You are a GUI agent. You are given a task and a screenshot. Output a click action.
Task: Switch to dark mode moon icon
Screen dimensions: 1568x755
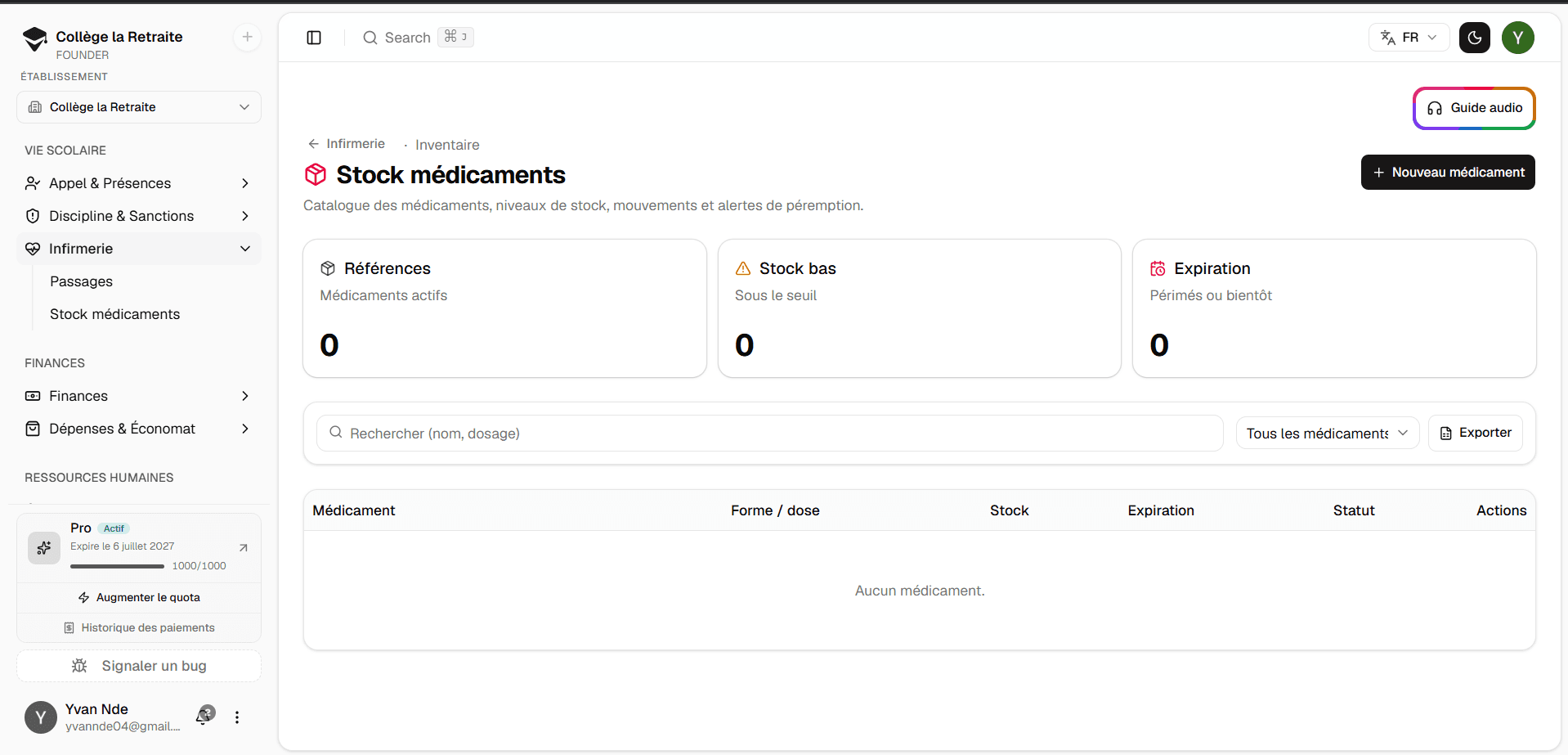coord(1475,38)
